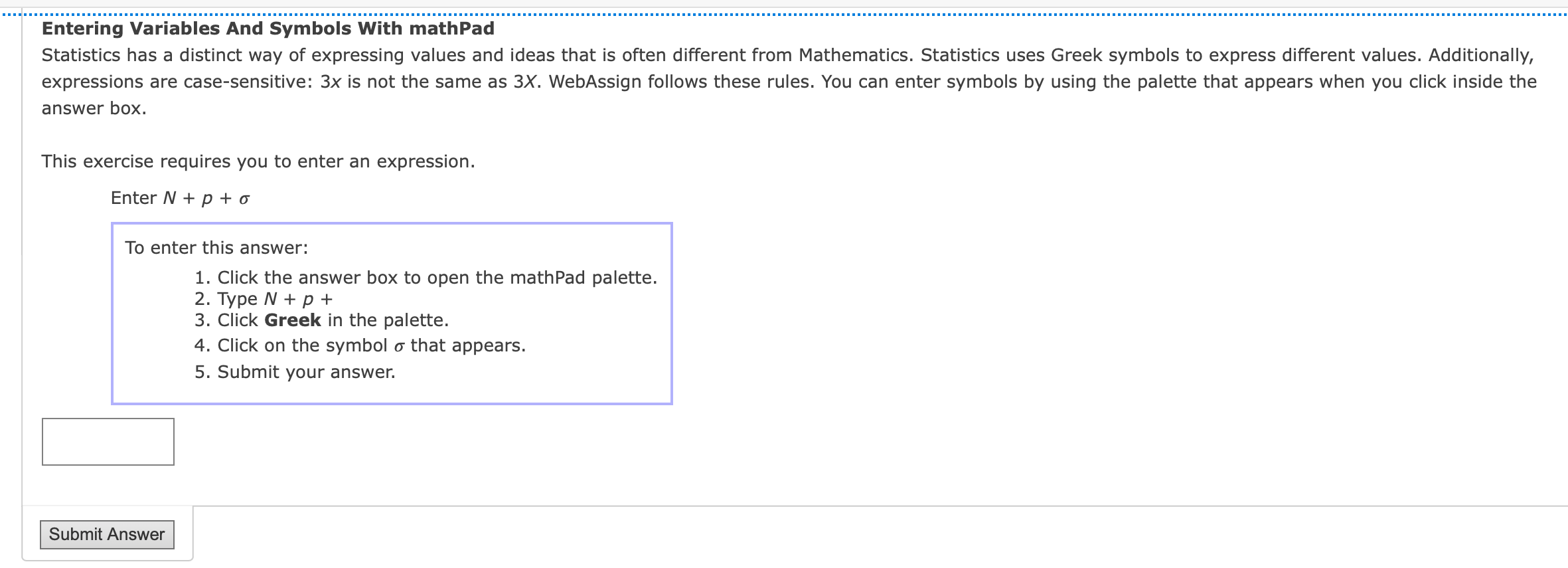The width and height of the screenshot is (1568, 568).
Task: Click the answer box to open mathPad palette
Action: [x=106, y=440]
